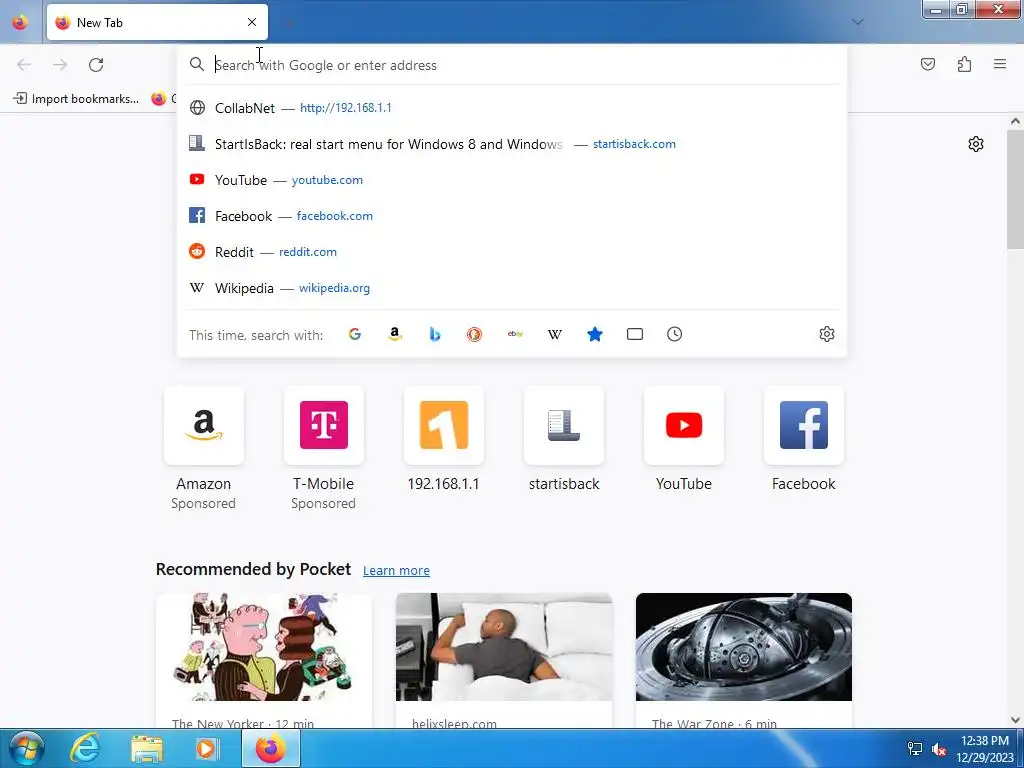1024x768 pixels.
Task: Search this time with Amazon
Action: pos(394,334)
